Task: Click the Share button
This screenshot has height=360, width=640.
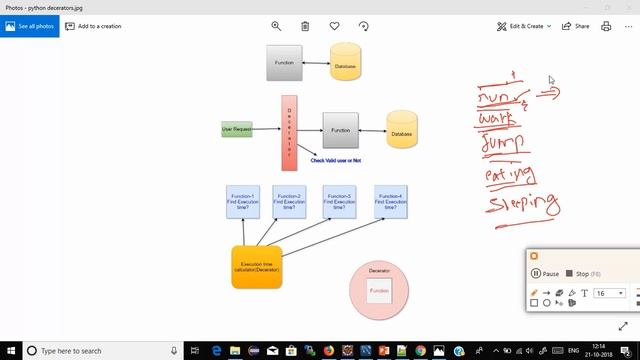Action: (x=576, y=26)
